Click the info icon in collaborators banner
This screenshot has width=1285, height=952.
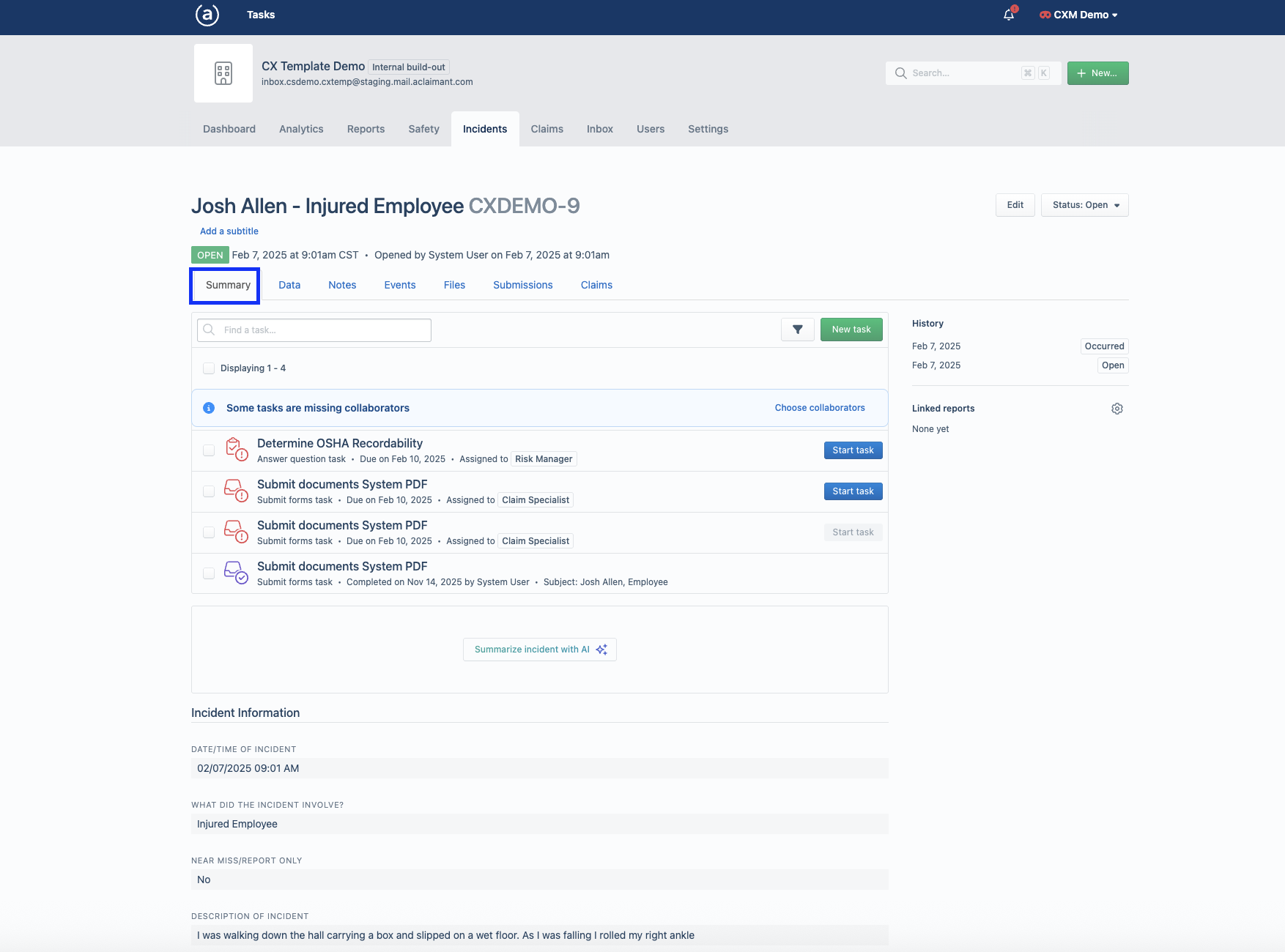point(209,408)
